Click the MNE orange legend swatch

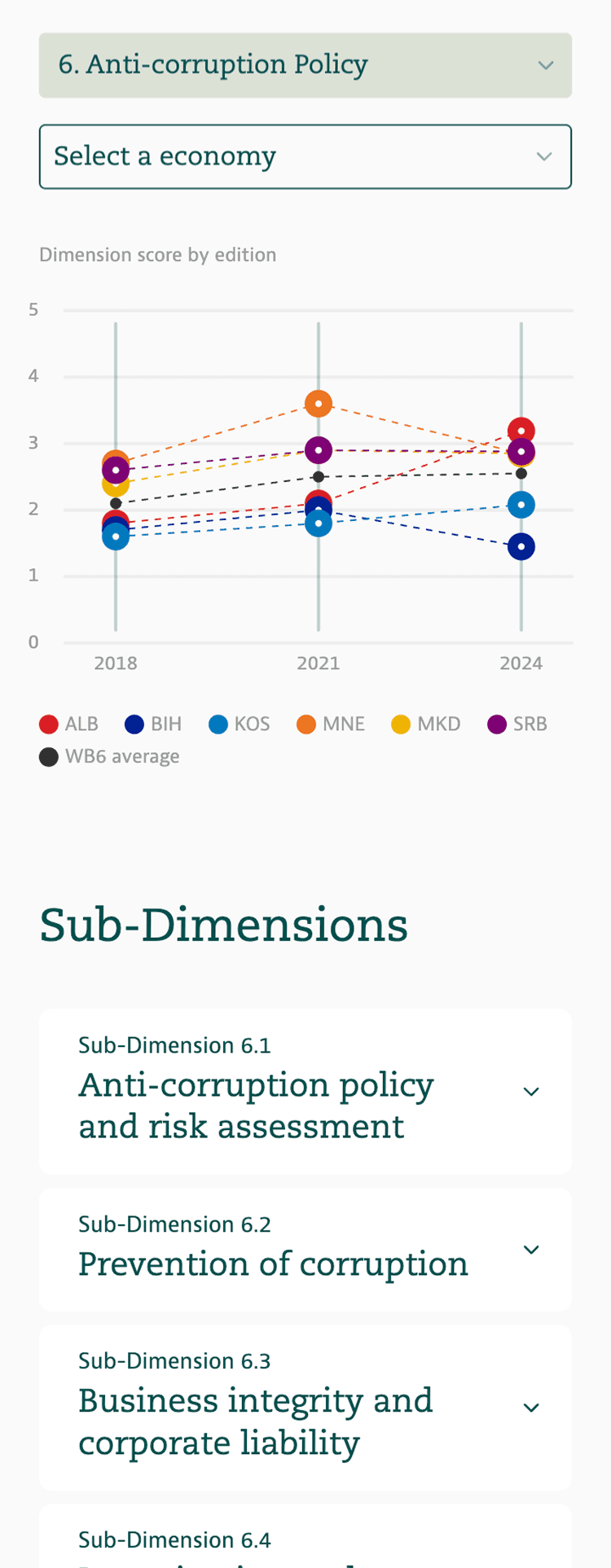[306, 724]
